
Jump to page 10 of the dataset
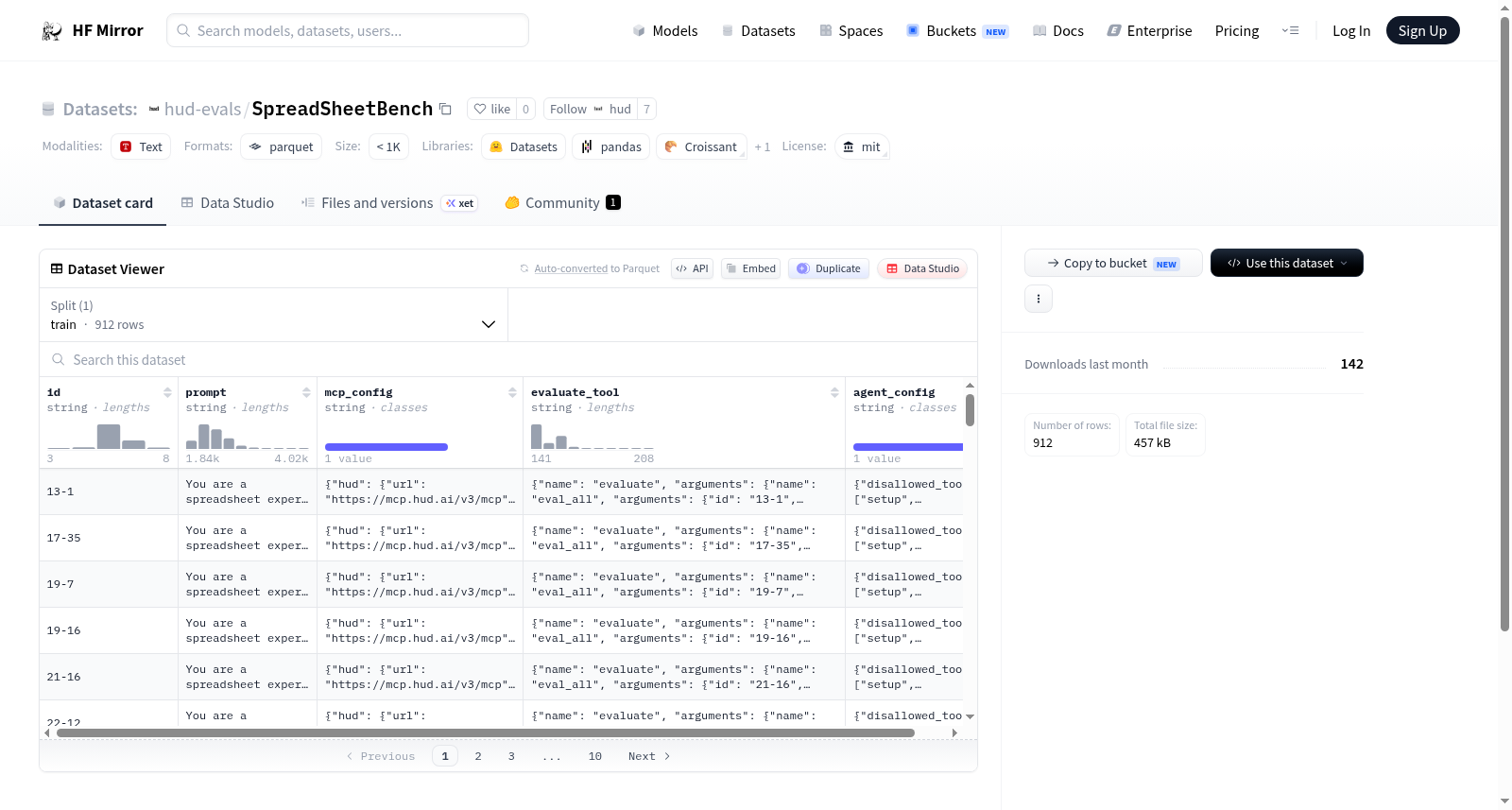tap(595, 756)
